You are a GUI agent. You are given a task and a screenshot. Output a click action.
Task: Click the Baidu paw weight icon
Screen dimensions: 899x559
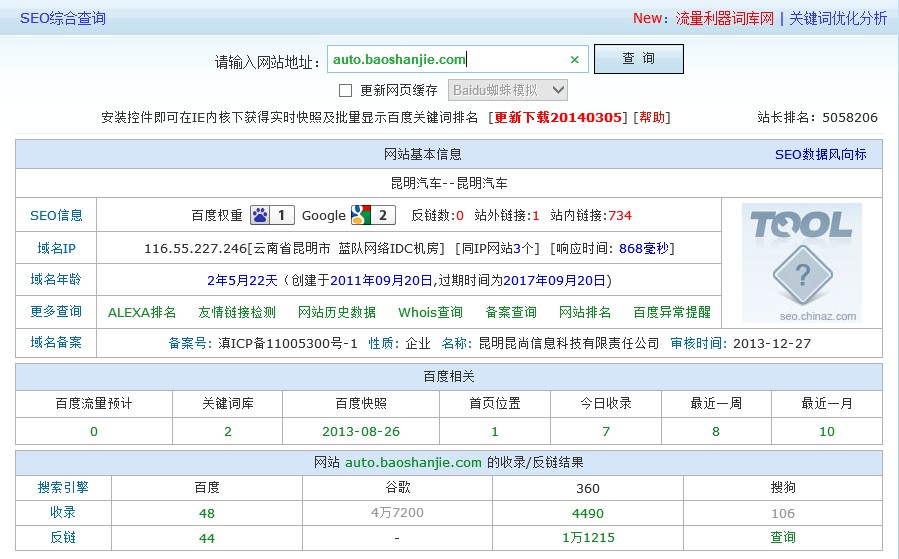click(x=272, y=216)
